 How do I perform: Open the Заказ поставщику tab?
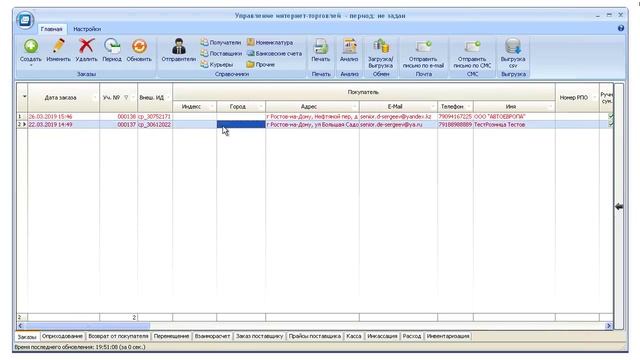pos(259,336)
